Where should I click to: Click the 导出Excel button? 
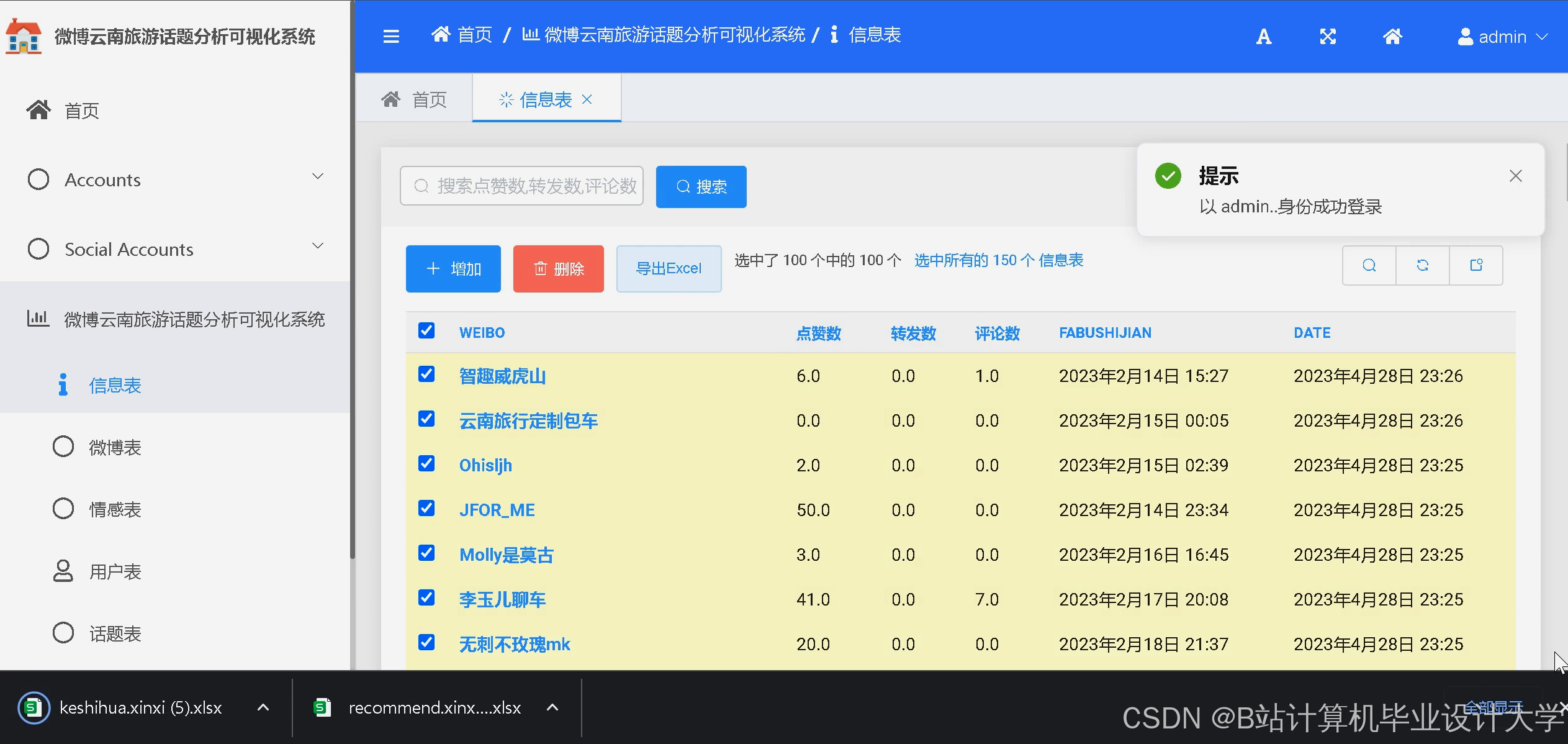[x=669, y=268]
